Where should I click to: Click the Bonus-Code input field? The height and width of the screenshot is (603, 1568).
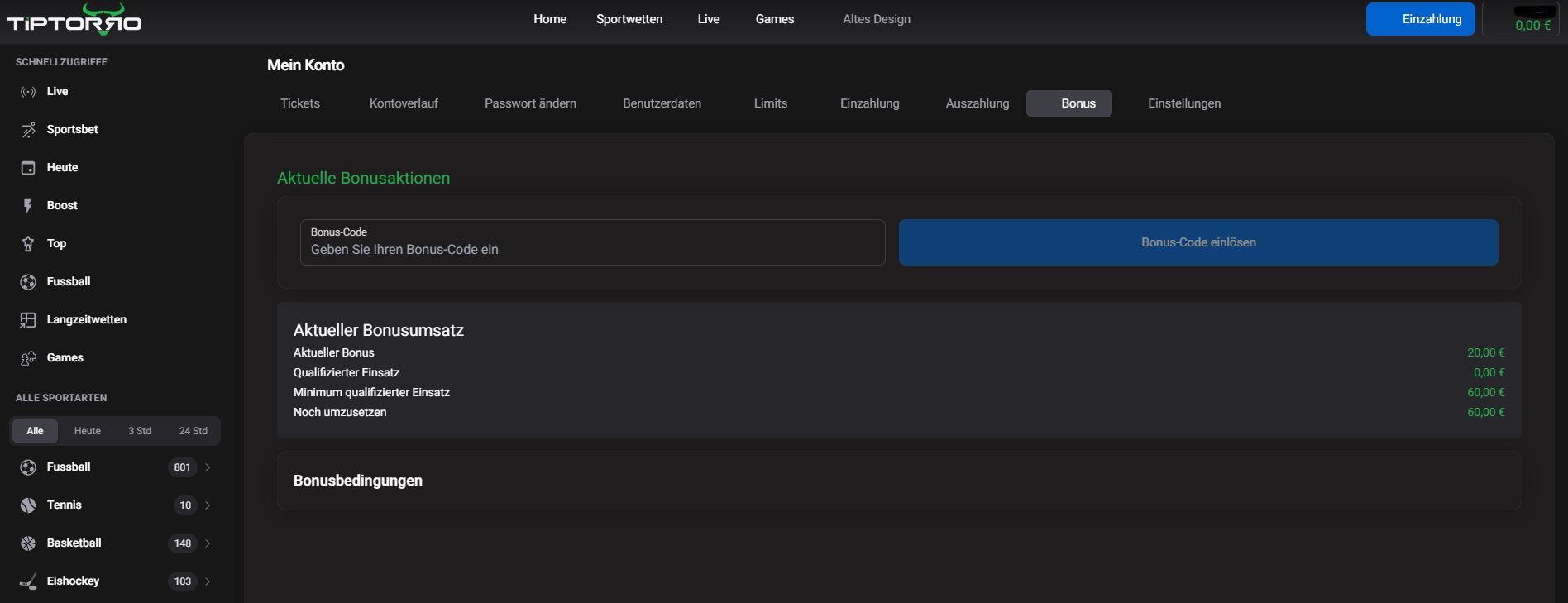[592, 249]
